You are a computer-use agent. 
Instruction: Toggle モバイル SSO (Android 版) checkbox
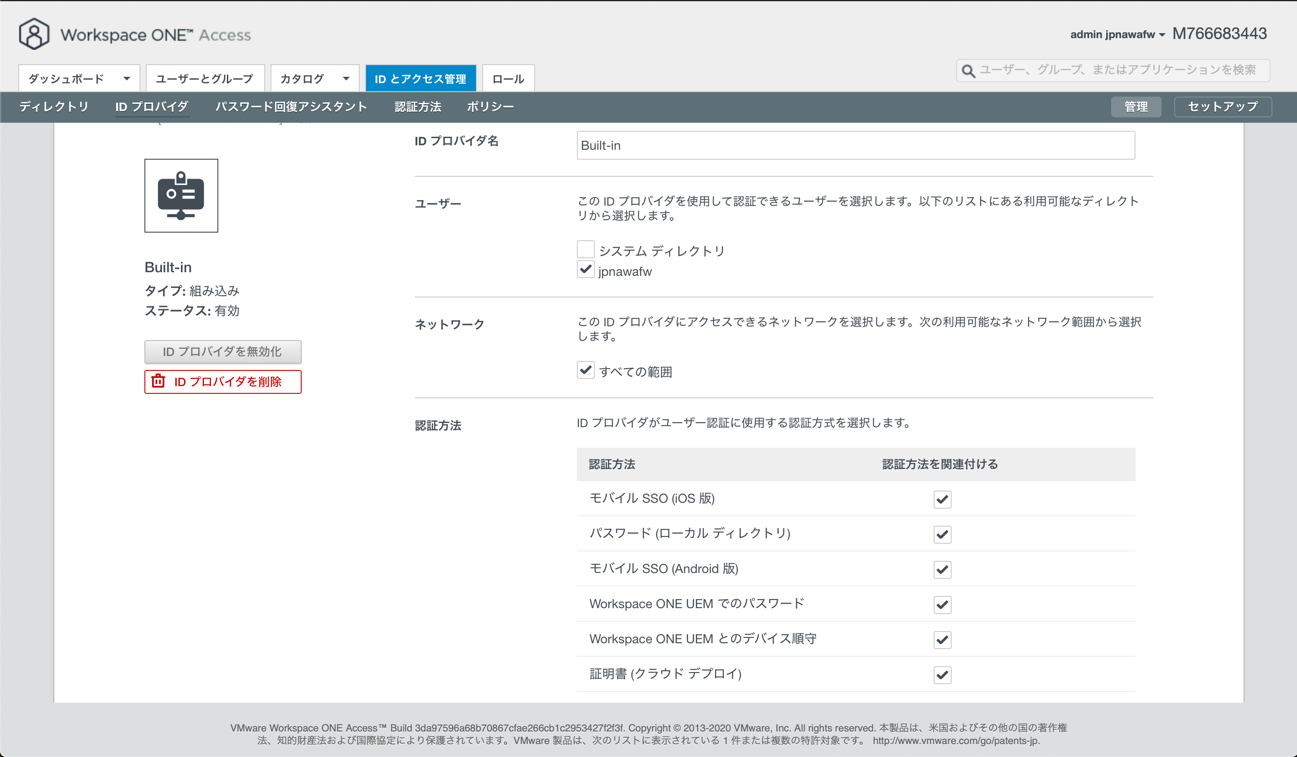coord(942,569)
